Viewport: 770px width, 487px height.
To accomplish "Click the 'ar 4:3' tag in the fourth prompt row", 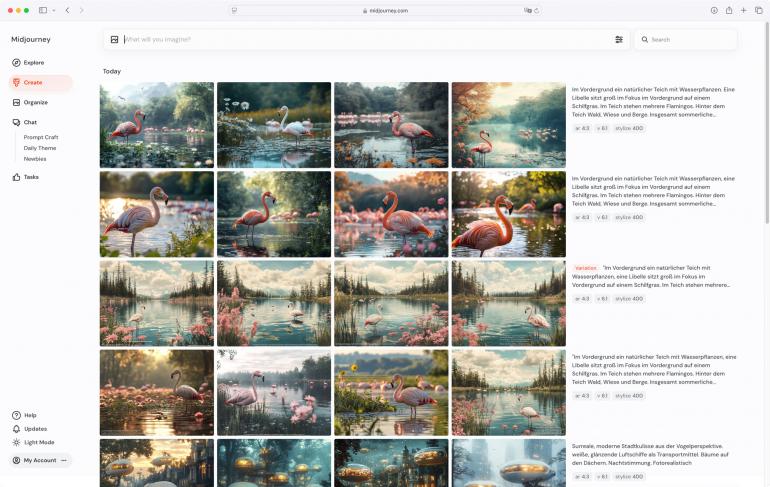I will pyautogui.click(x=582, y=395).
